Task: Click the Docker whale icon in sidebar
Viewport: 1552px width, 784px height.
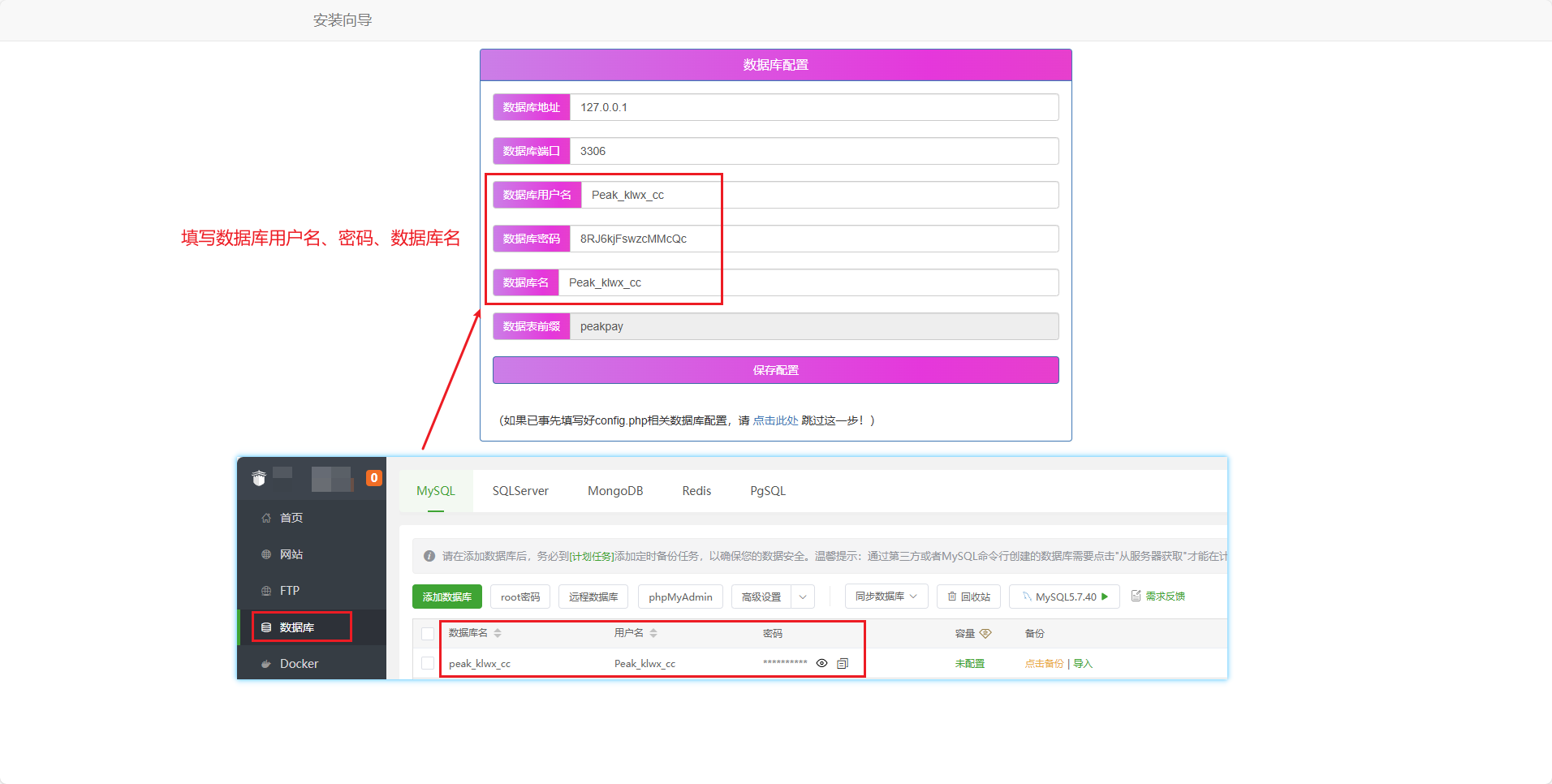Action: point(266,664)
